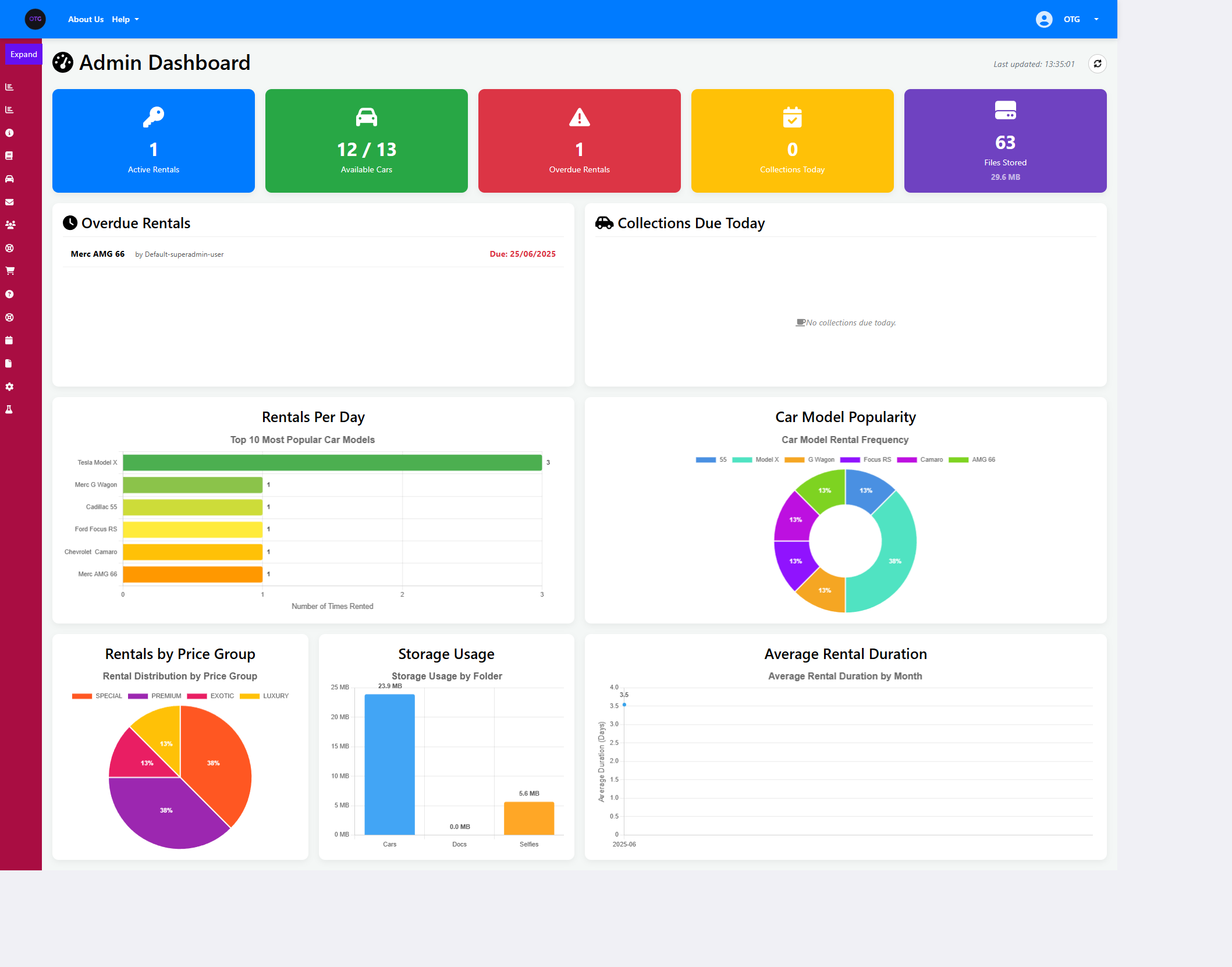
Task: Click the 29.6 MB storage size text
Action: pos(1006,177)
